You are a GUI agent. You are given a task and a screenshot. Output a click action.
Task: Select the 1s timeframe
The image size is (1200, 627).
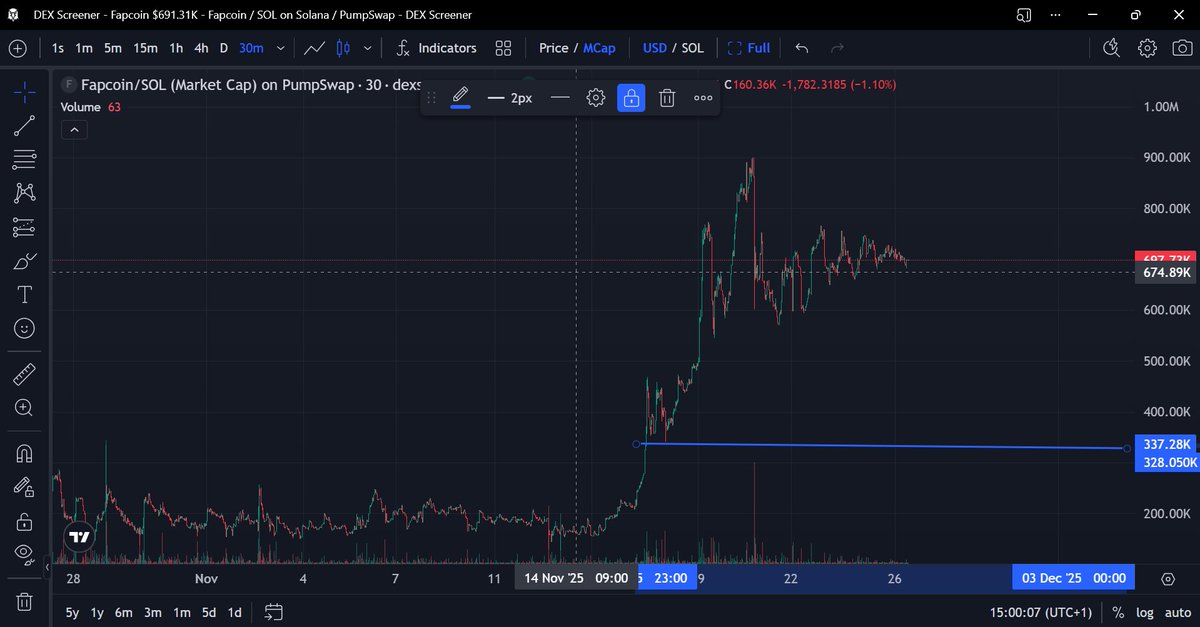click(58, 48)
